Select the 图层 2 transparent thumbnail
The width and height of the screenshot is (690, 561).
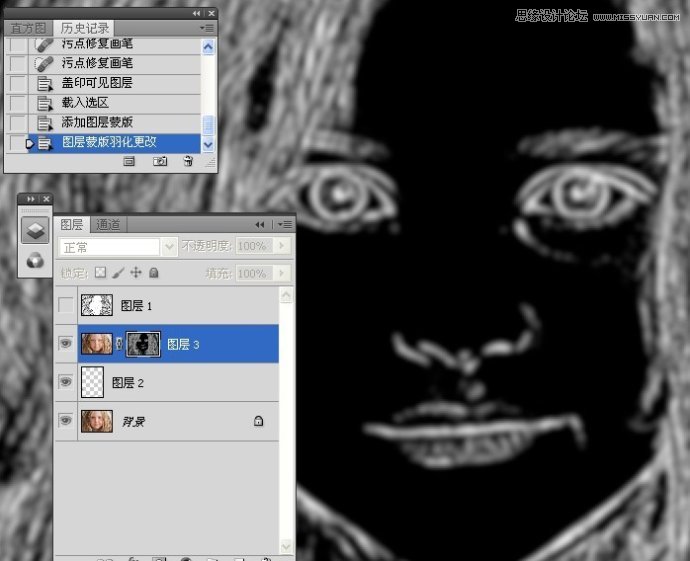[x=93, y=382]
